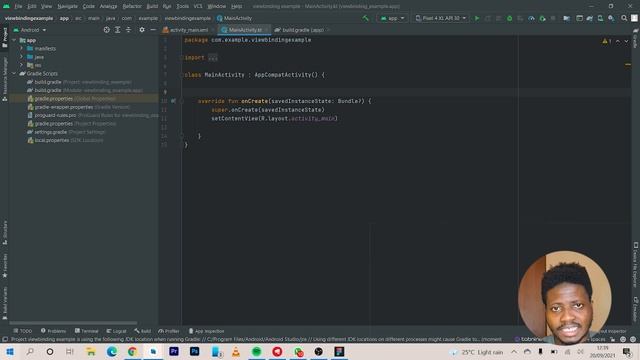Click the warning indicator in editor corner
The image size is (640, 360).
click(607, 41)
